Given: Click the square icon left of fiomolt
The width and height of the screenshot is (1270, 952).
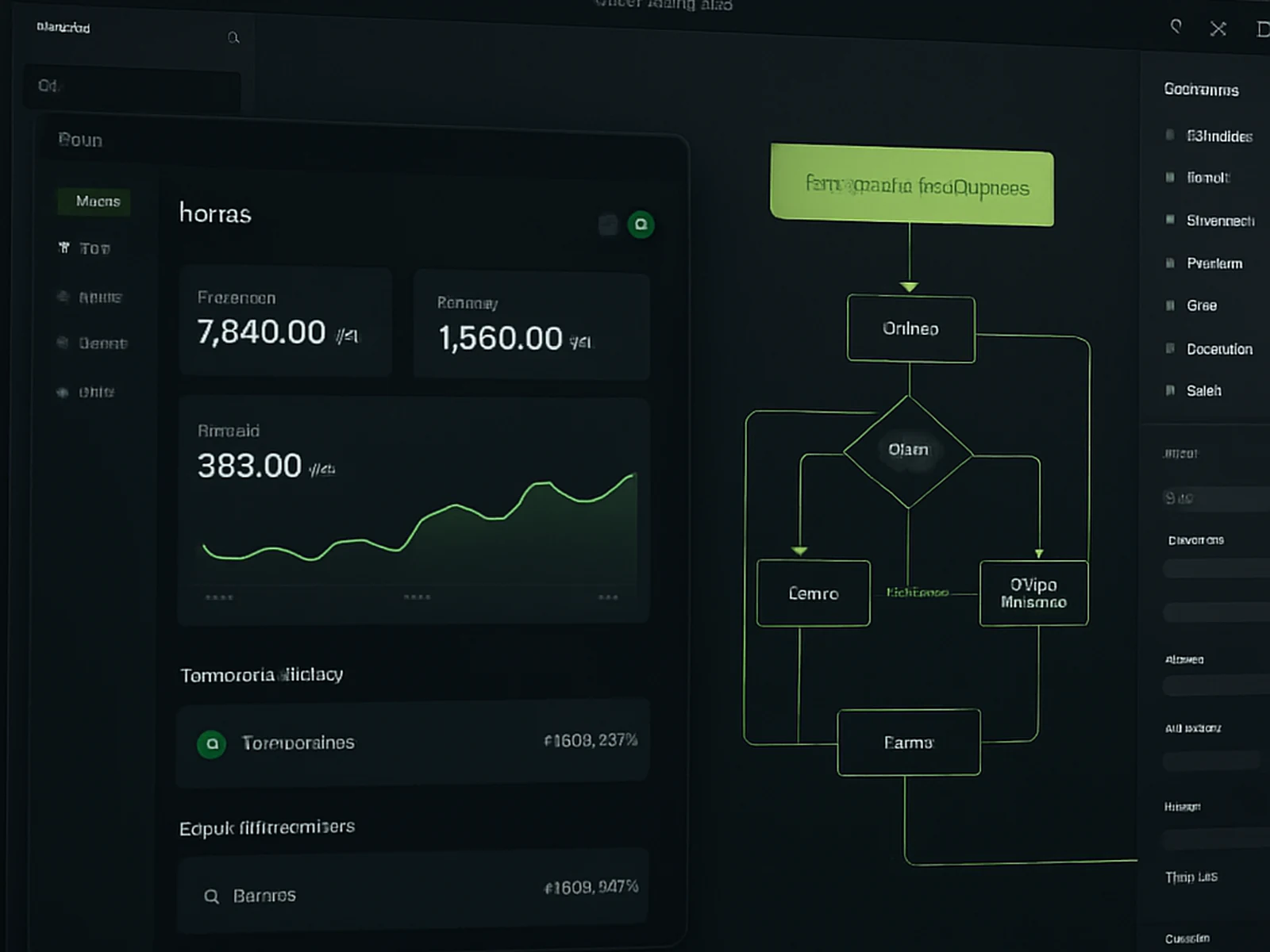Looking at the screenshot, I should coord(1169,177).
